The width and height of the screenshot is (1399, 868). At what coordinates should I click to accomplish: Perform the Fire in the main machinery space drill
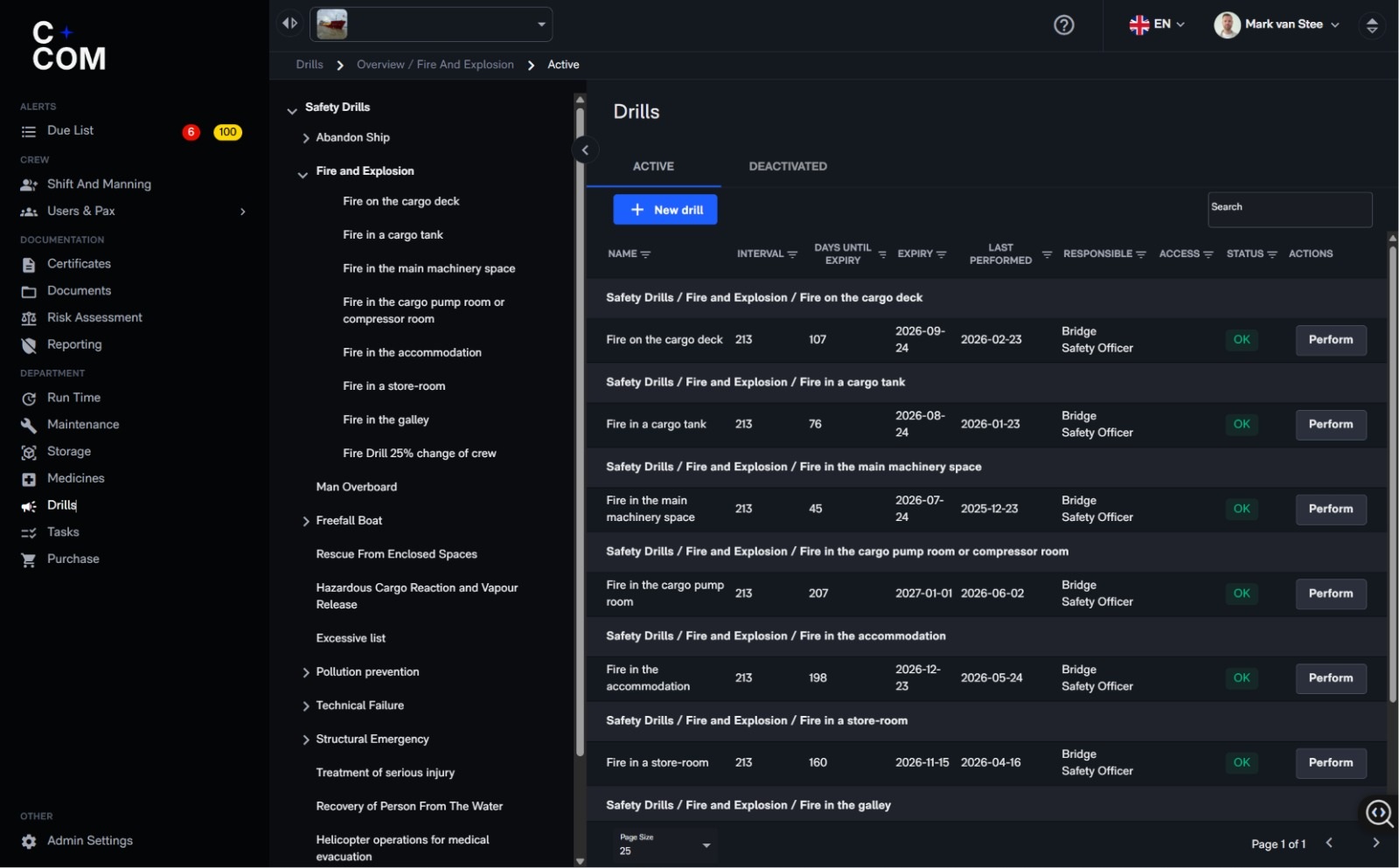pyautogui.click(x=1331, y=509)
